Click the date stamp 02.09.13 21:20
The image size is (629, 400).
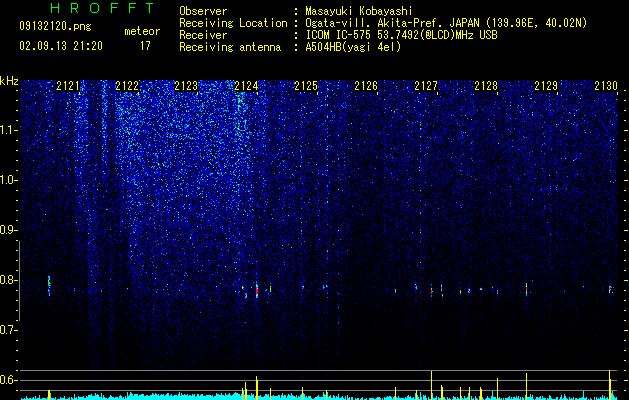coord(61,46)
